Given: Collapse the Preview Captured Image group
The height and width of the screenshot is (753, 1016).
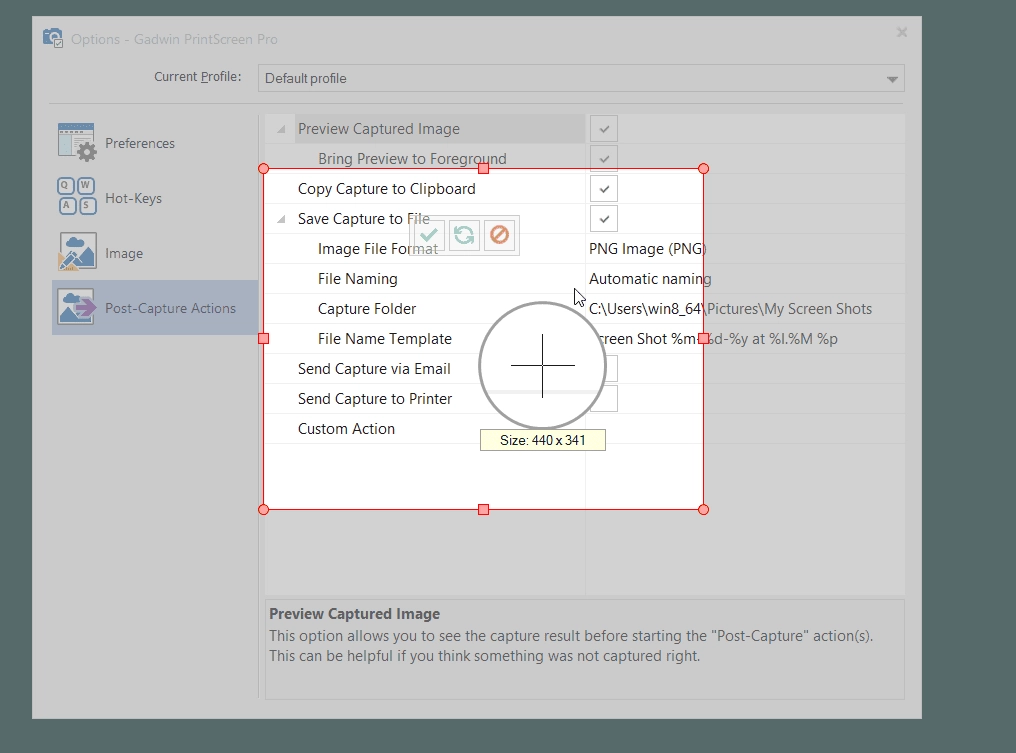Looking at the screenshot, I should point(281,130).
